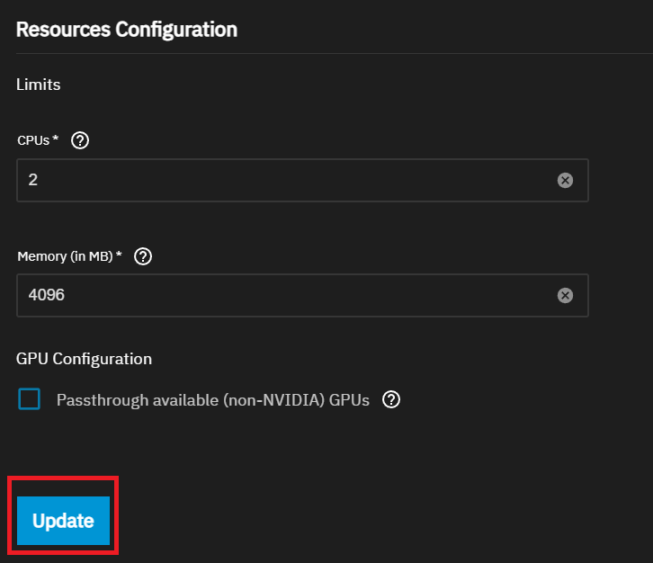This screenshot has height=563, width=653.
Task: Click the required asterisk beside Memory label
Action: click(119, 256)
